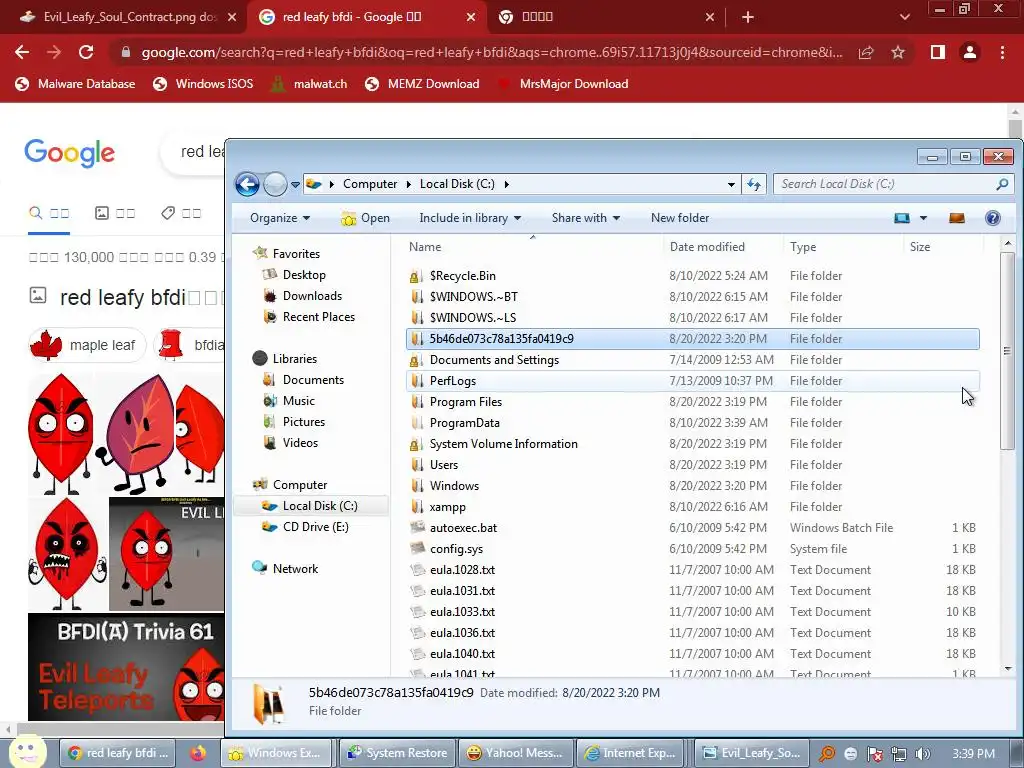The image size is (1024, 768).
Task: Expand the Computer breadcrumb arrow
Action: click(408, 184)
